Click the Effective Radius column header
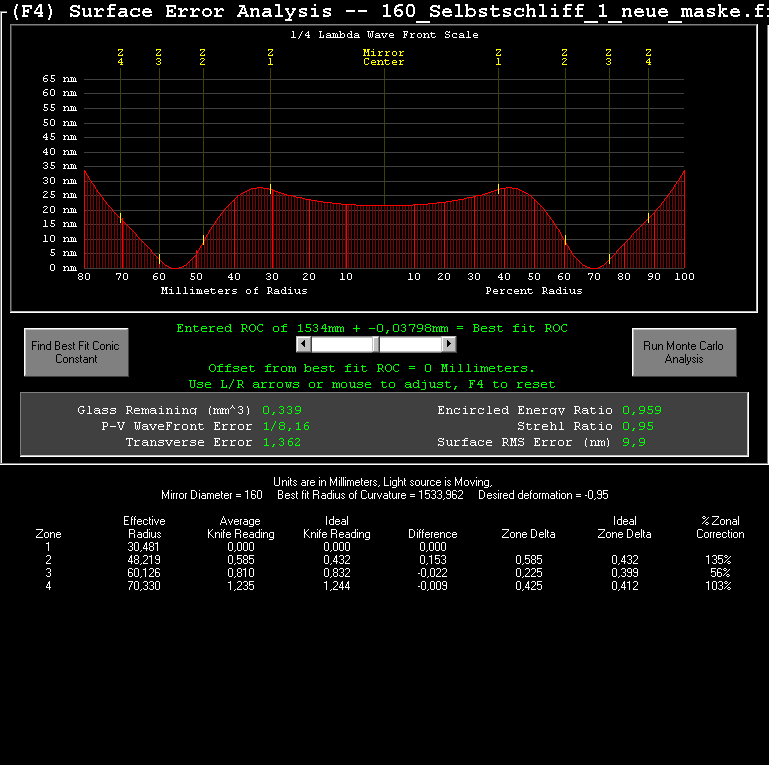Image resolution: width=769 pixels, height=765 pixels. pos(144,527)
